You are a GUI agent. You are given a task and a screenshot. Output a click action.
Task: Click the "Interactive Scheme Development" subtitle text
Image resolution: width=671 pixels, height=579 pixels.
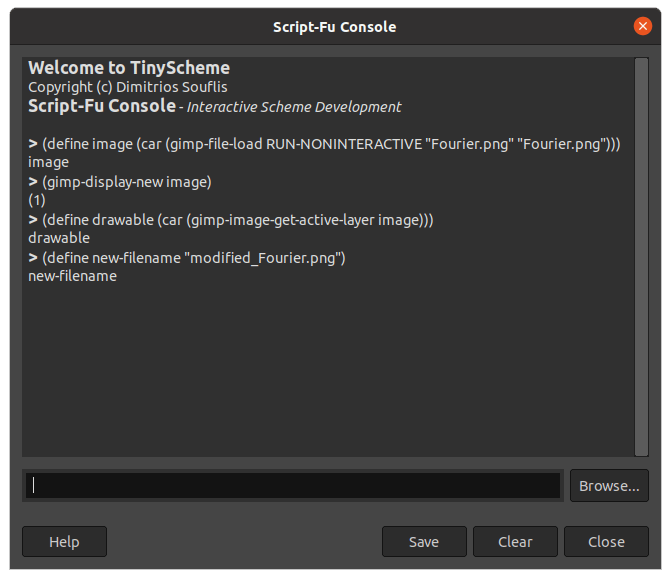294,107
